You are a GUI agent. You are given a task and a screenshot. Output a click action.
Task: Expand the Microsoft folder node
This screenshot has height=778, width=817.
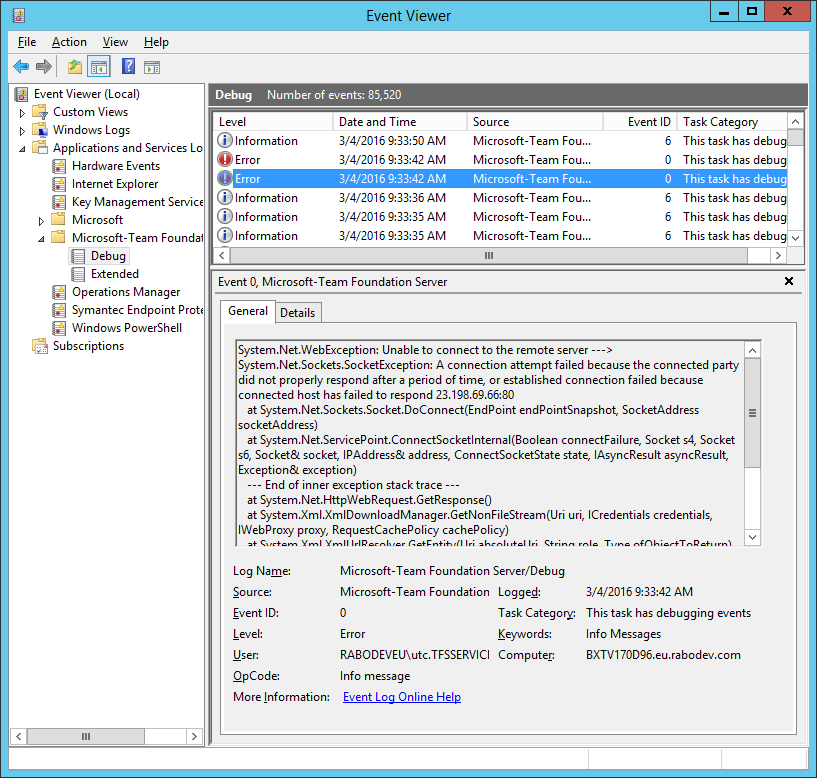click(x=41, y=221)
